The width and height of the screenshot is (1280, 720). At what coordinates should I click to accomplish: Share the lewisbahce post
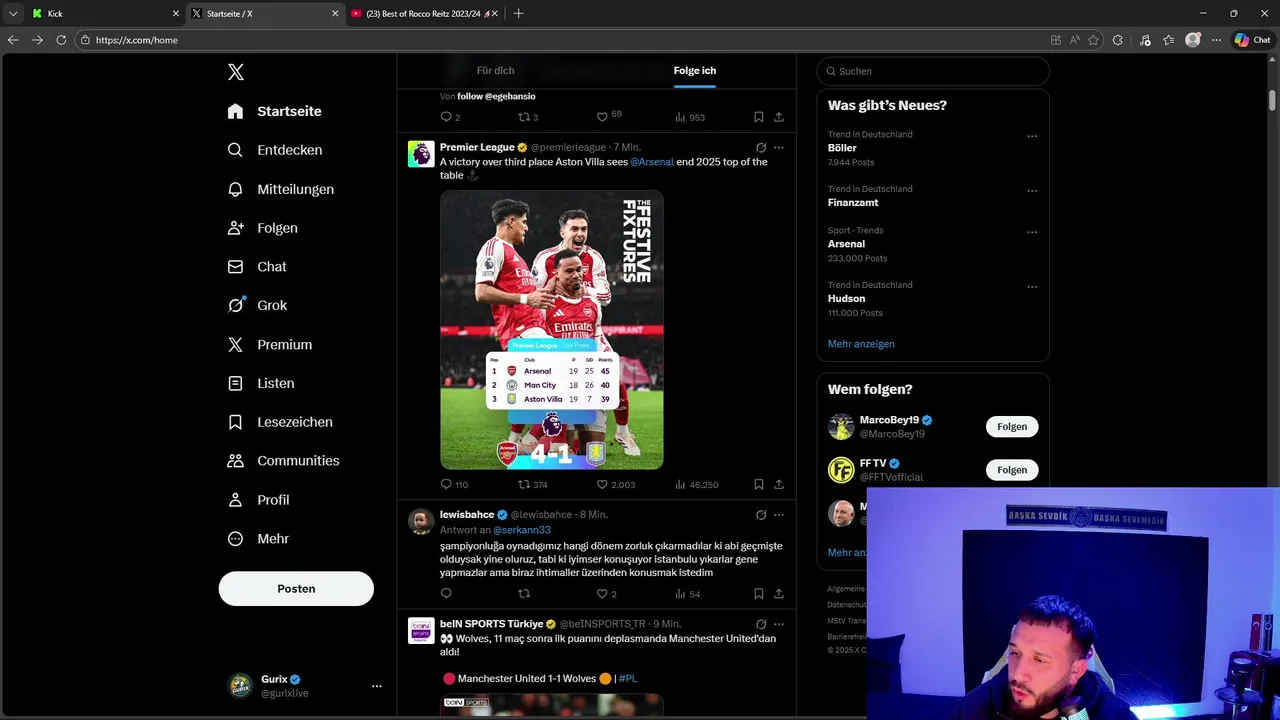(x=779, y=594)
